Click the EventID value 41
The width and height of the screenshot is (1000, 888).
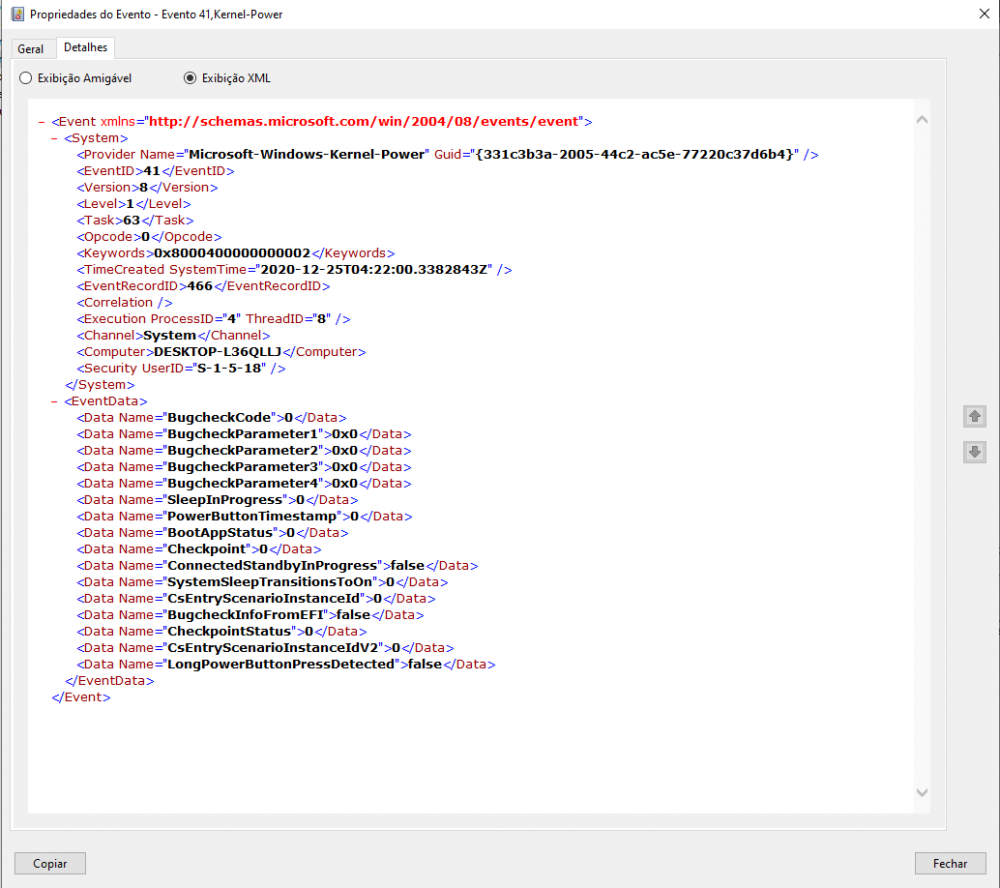[x=151, y=171]
